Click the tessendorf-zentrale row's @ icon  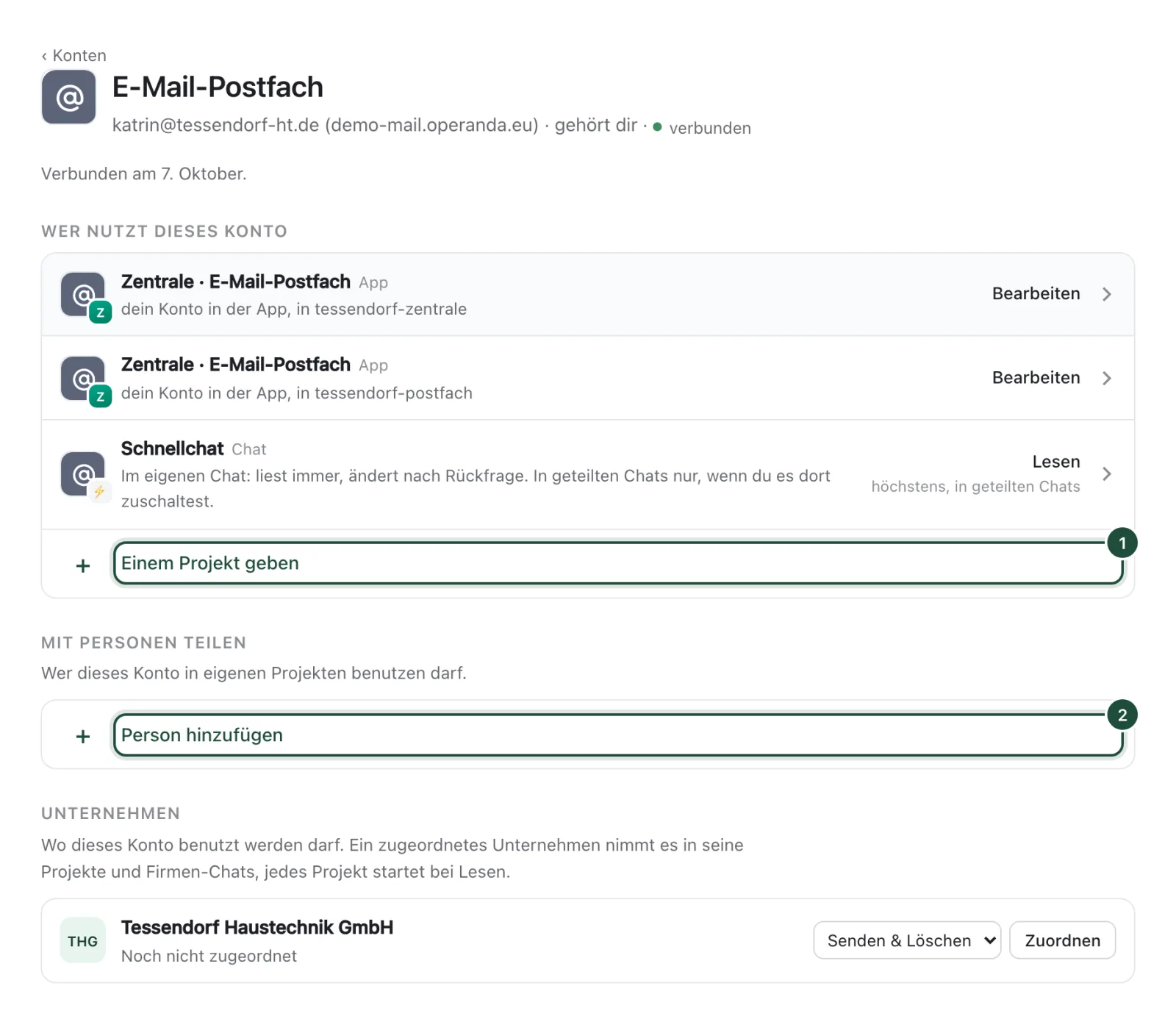[83, 295]
